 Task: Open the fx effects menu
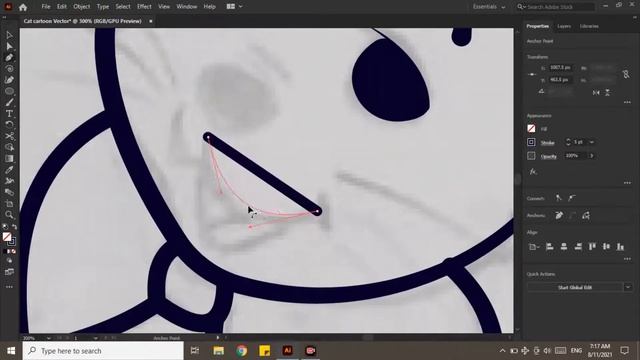[x=533, y=171]
